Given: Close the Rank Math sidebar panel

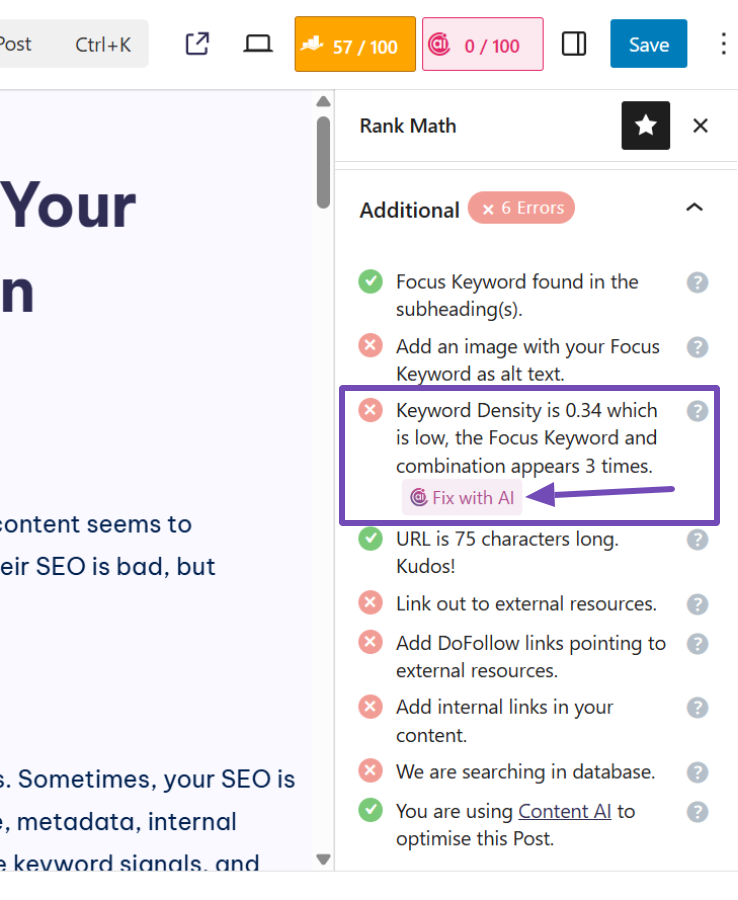Looking at the screenshot, I should coord(700,125).
